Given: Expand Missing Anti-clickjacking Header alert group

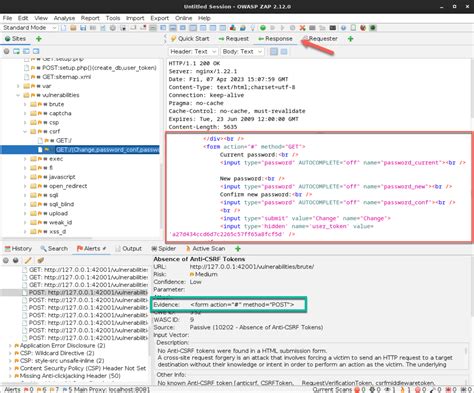Looking at the screenshot, I should coord(10,376).
